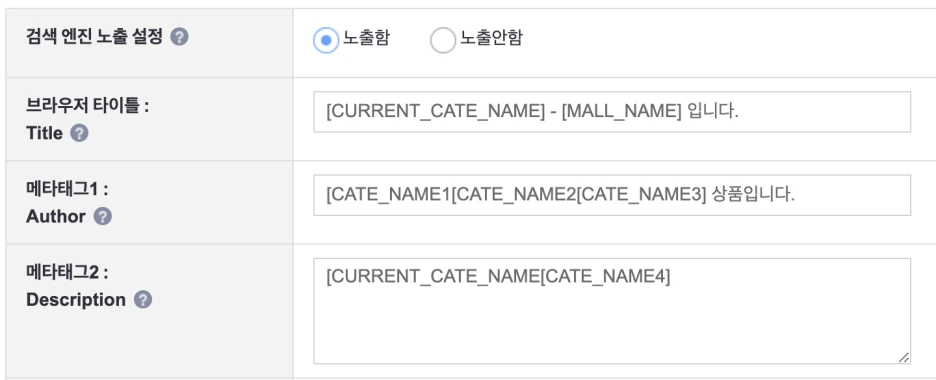Viewport: 936px width, 380px height.
Task: Open the help icon next to Description
Action: 143,299
